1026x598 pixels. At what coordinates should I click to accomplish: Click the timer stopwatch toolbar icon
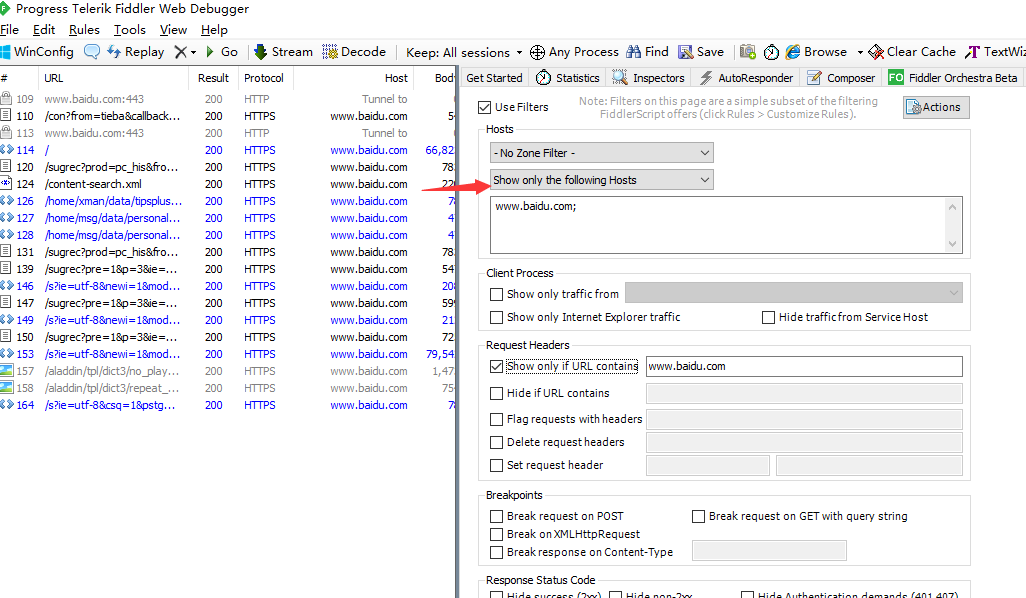[771, 52]
